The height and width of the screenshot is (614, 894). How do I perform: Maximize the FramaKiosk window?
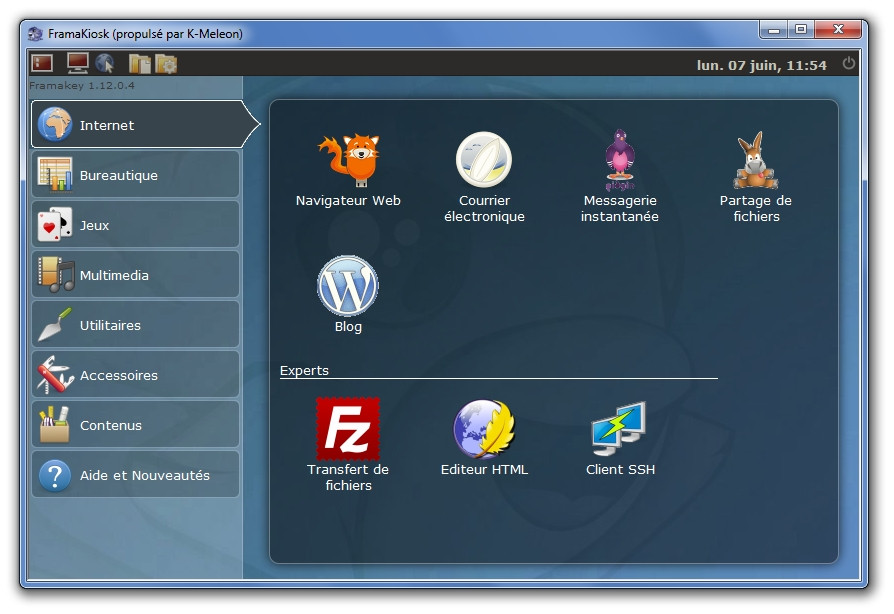801,29
